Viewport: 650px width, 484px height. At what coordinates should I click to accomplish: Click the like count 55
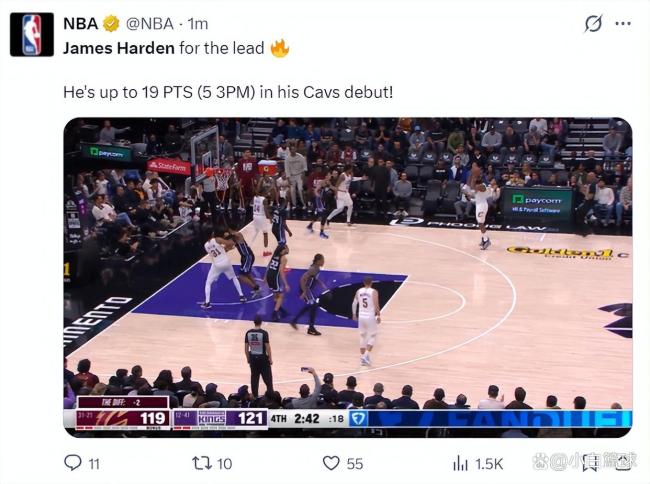[x=355, y=464]
